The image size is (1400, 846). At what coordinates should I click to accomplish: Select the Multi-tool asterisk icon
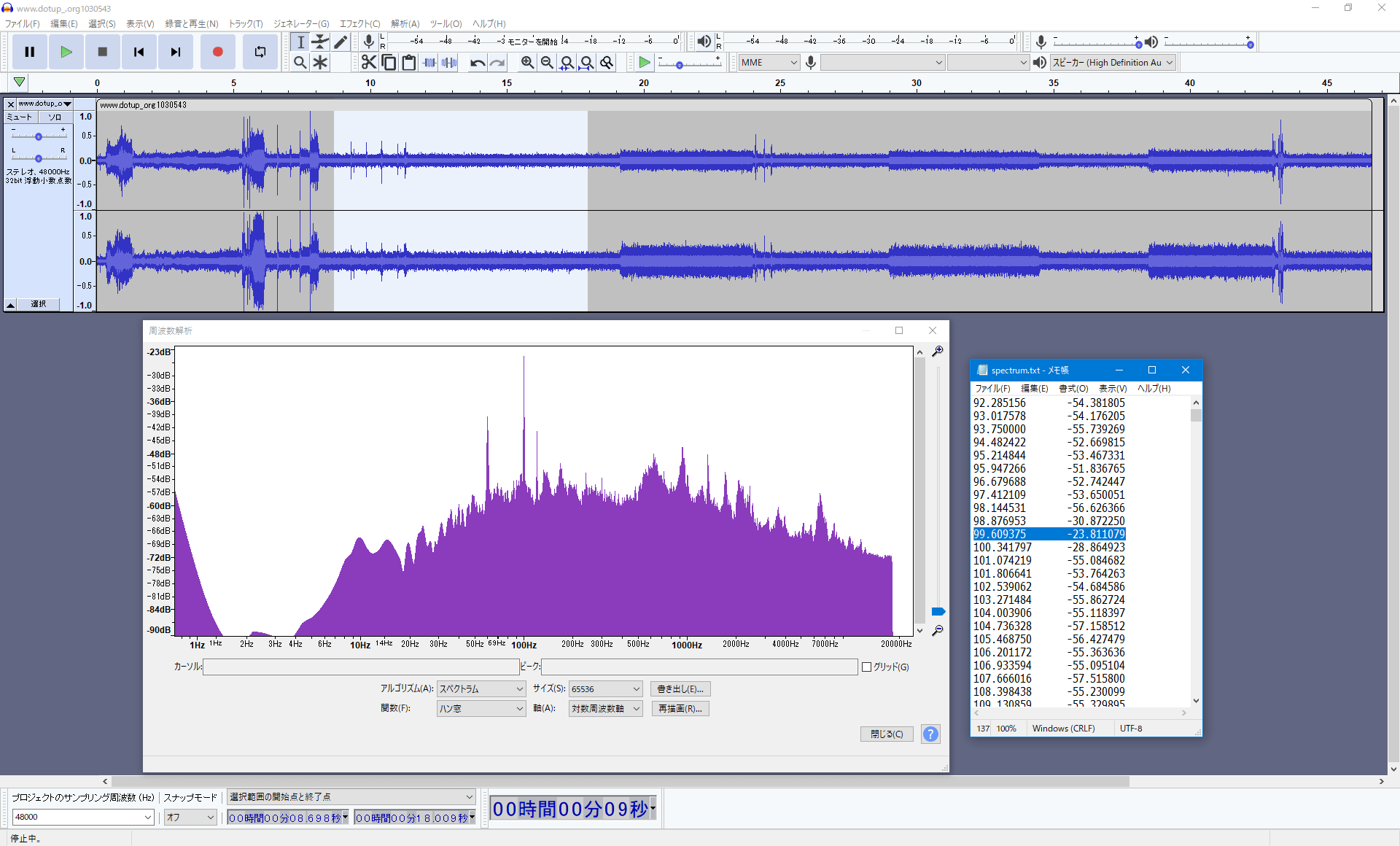(320, 63)
